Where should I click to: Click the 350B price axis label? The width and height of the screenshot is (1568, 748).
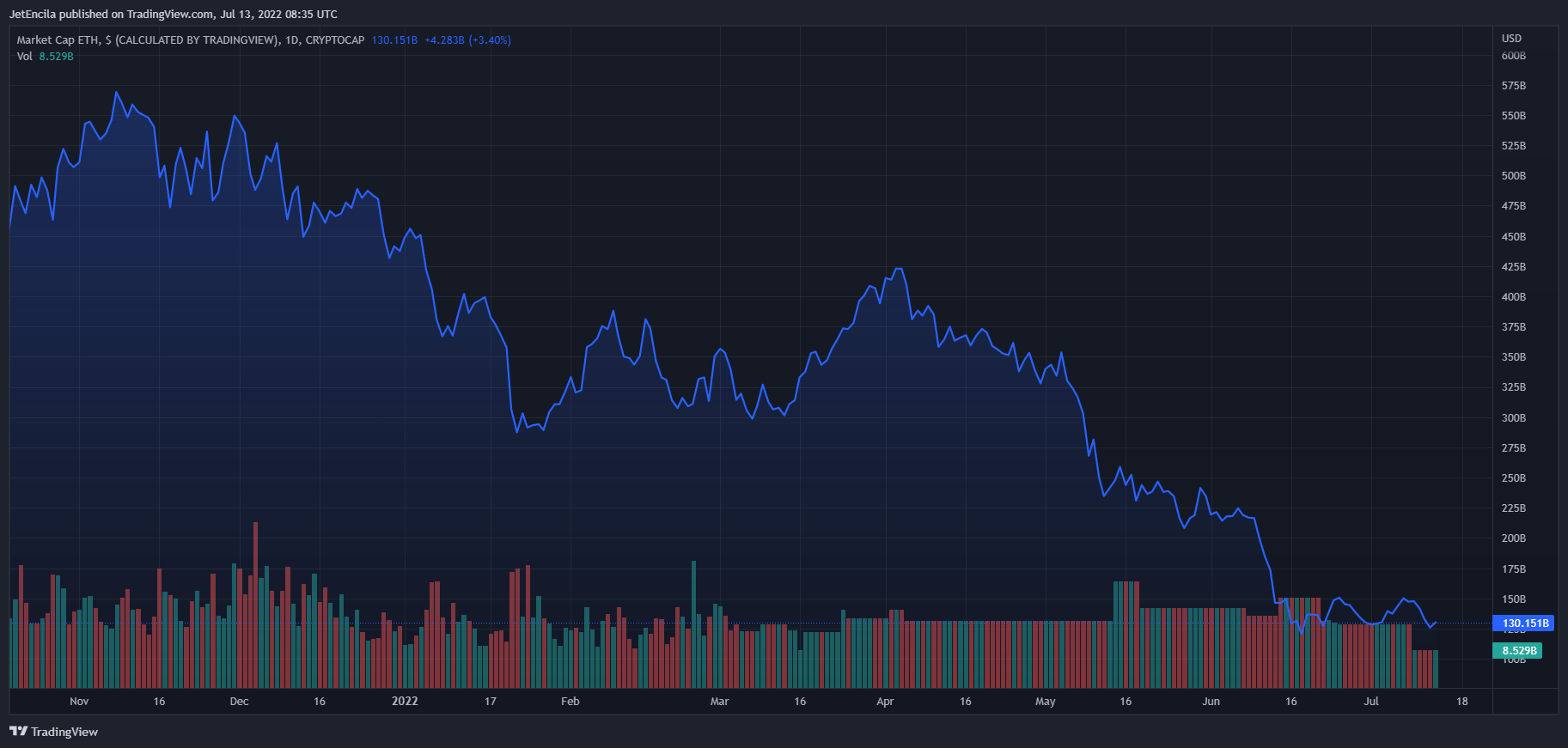click(1514, 357)
